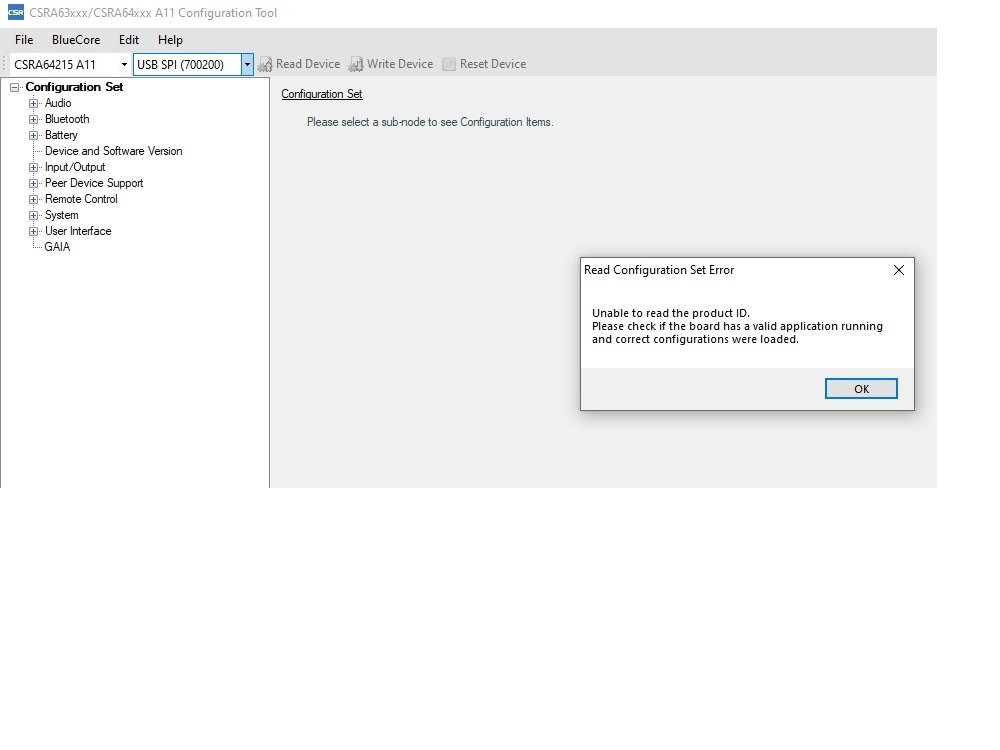Viewport: 1000px width, 750px height.
Task: Select Audio in the tree
Action: pos(58,103)
